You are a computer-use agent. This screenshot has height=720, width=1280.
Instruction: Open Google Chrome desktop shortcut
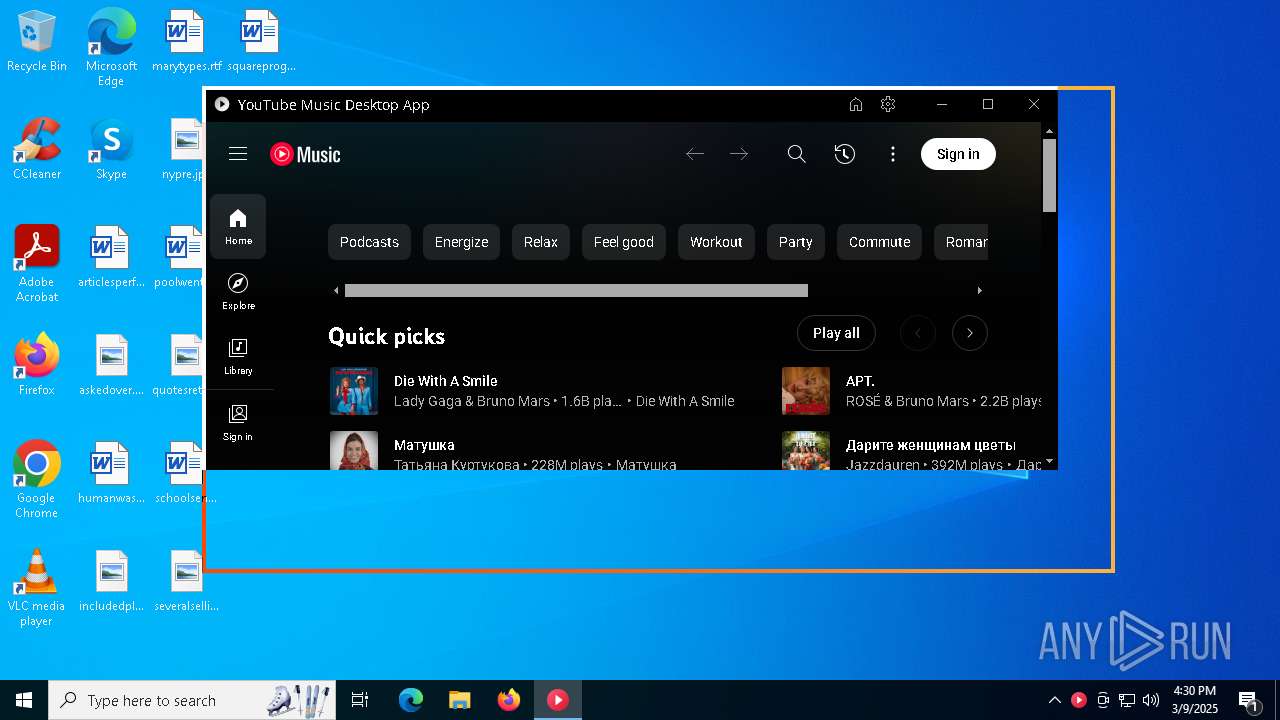pos(37,480)
